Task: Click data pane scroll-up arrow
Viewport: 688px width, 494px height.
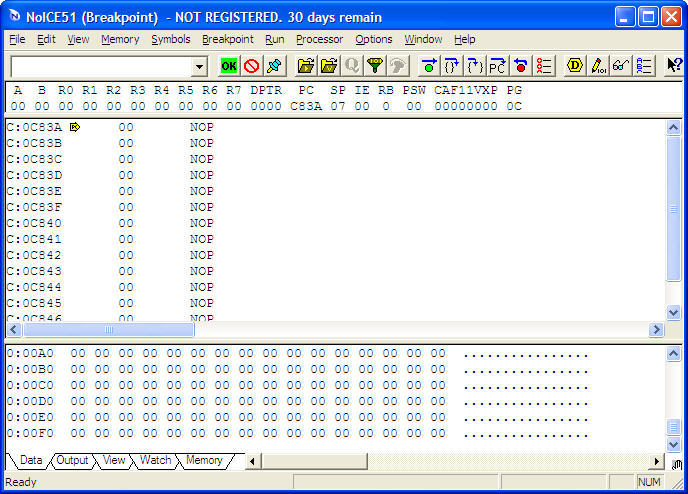Action: click(674, 354)
